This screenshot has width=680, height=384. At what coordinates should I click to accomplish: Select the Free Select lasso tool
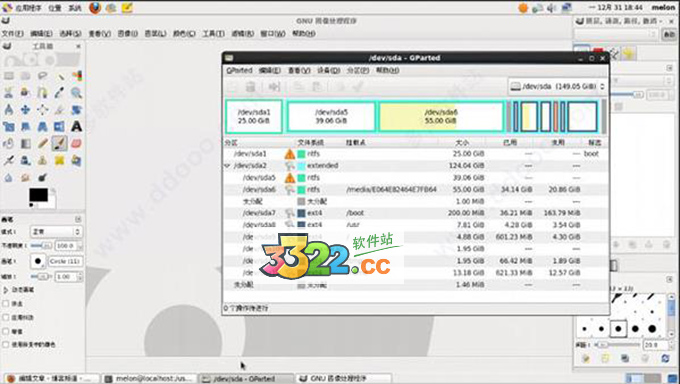coord(42,76)
